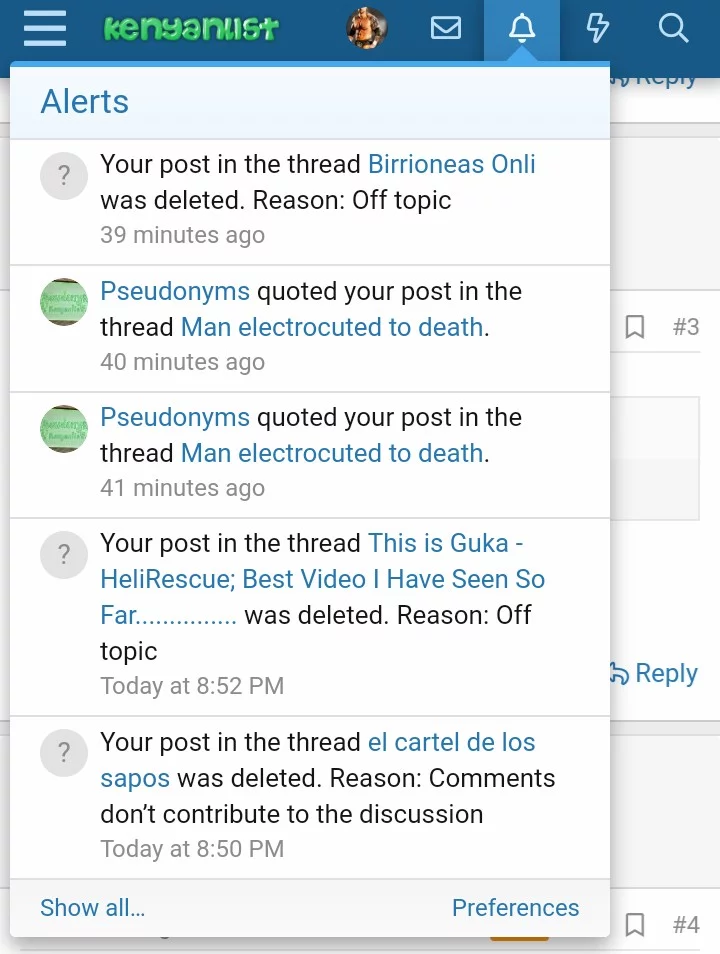Screen dimensions: 720x954
Task: Open Man electrocuted thread from 41 minutes alert
Action: point(332,453)
